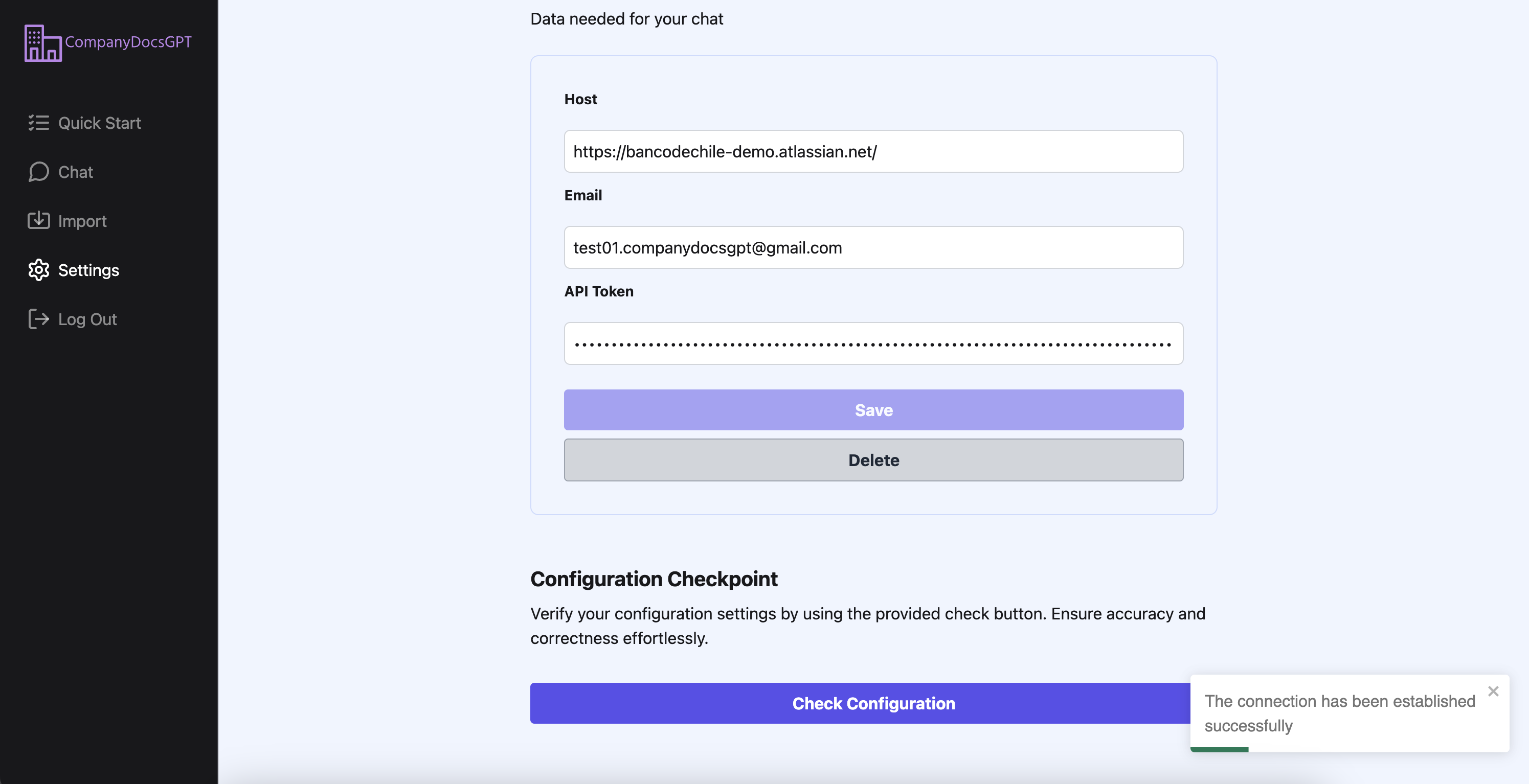The width and height of the screenshot is (1529, 784).
Task: Click the Quick Start checklist icon
Action: click(x=38, y=123)
